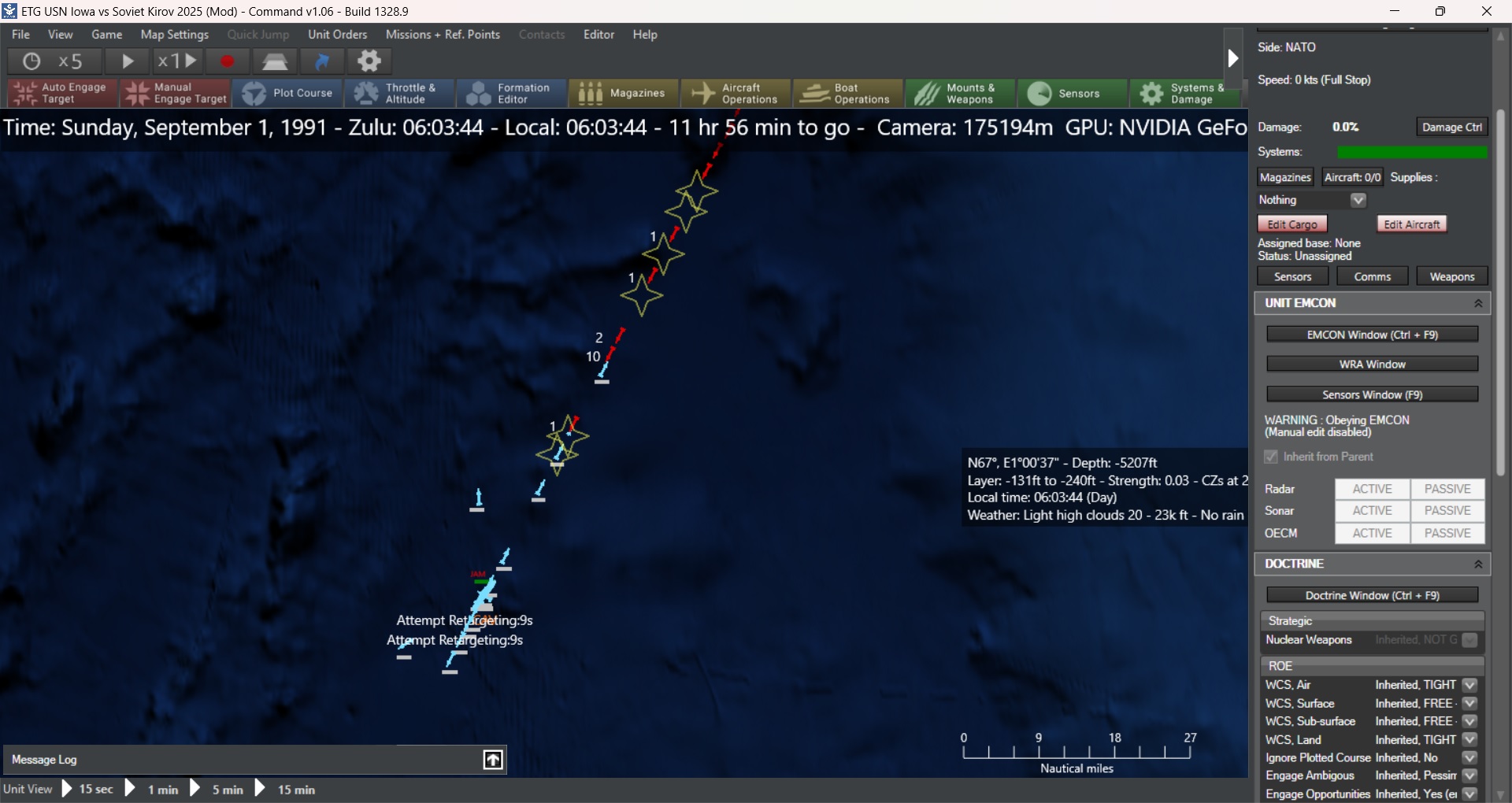Open the View menu

[x=61, y=35]
